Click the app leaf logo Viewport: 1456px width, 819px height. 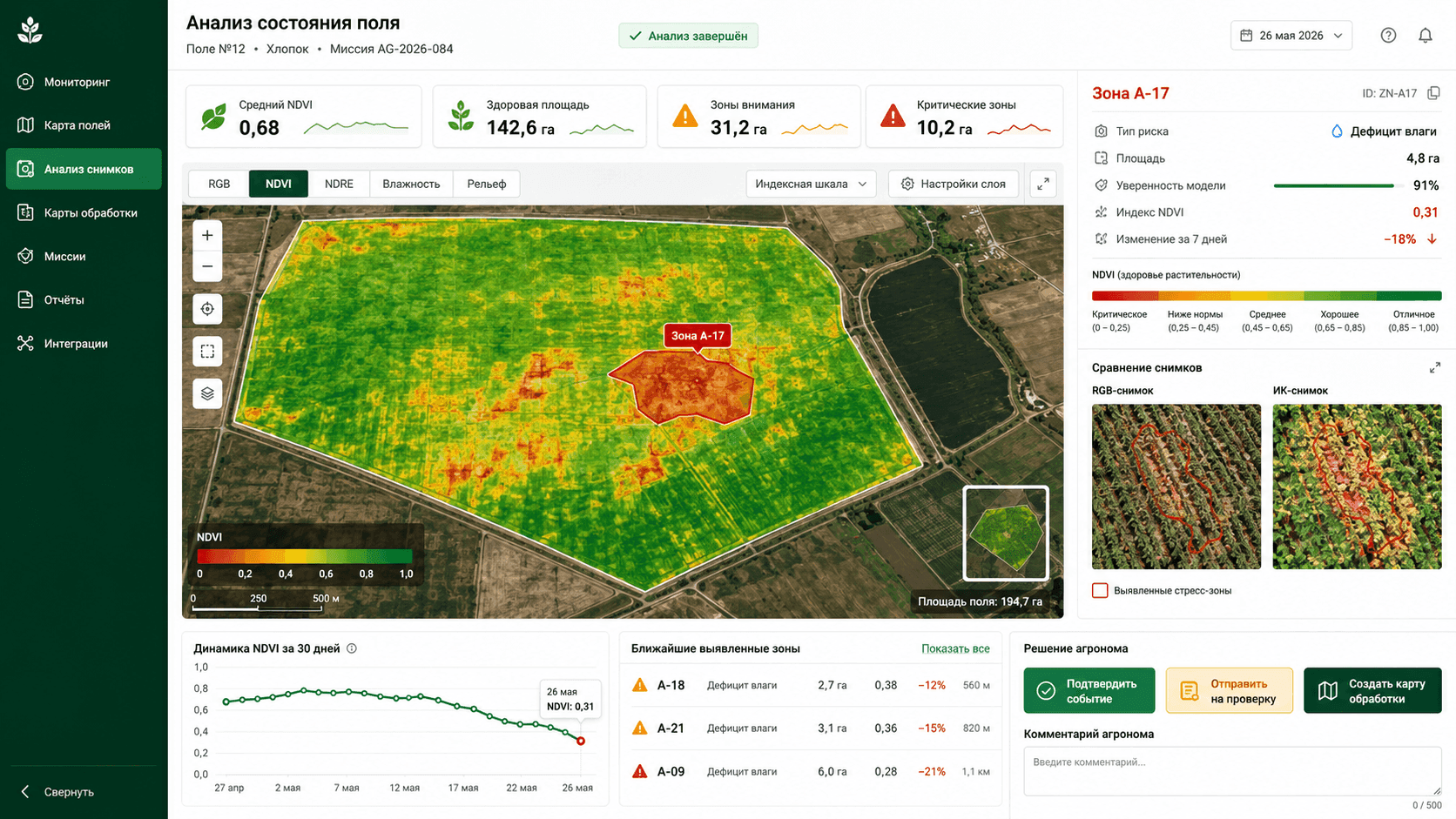tap(30, 30)
